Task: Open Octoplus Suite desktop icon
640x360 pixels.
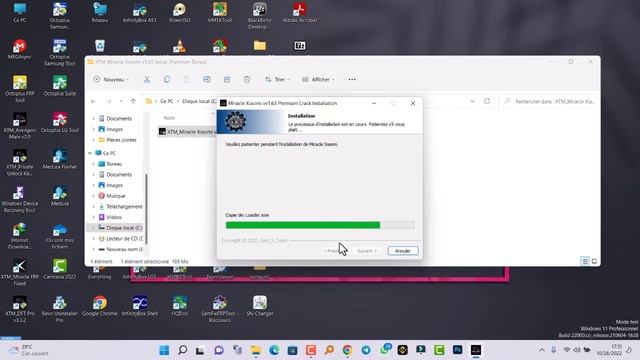Action: pyautogui.click(x=60, y=86)
